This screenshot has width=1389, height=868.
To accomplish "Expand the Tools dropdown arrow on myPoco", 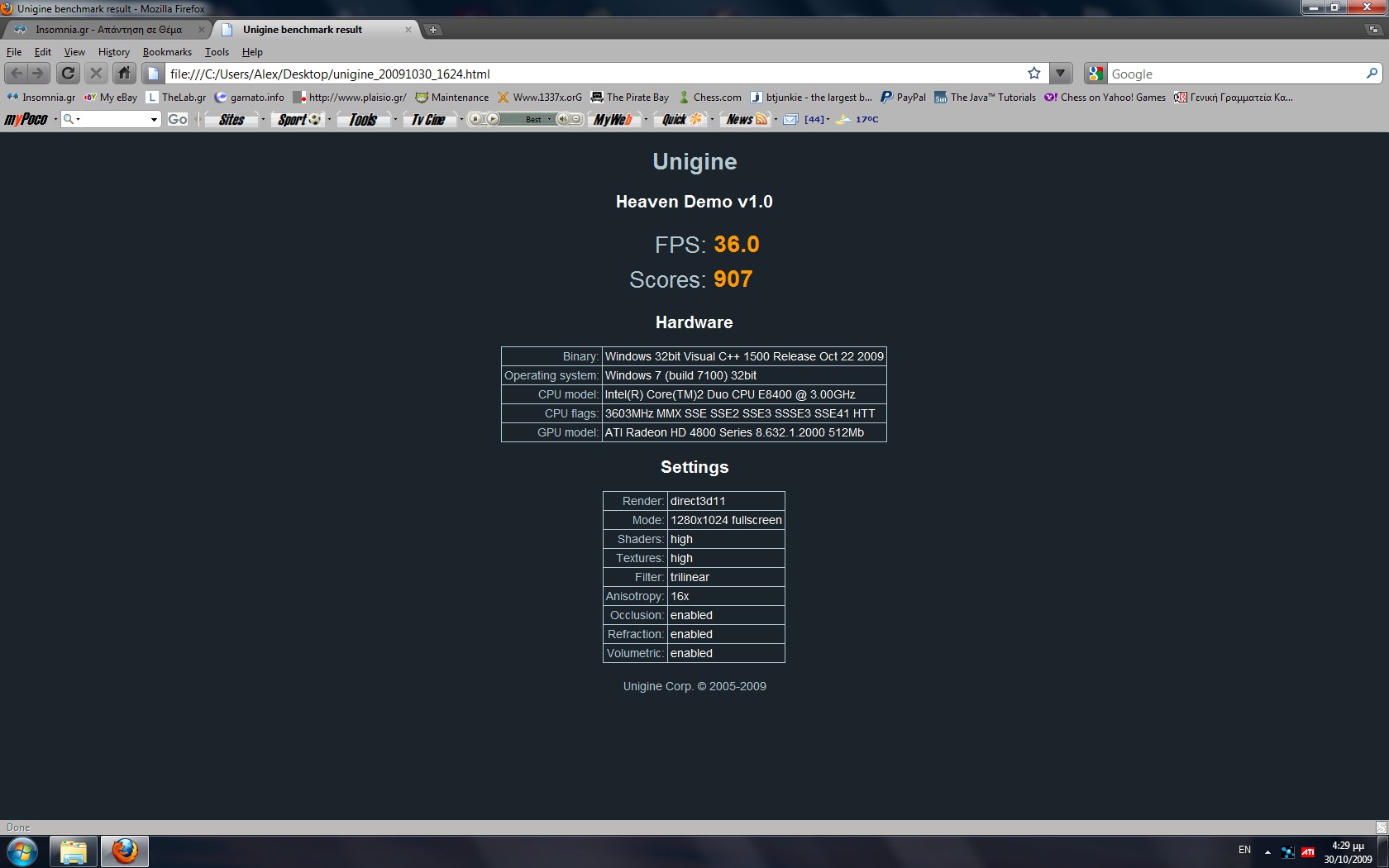I will click(x=395, y=119).
